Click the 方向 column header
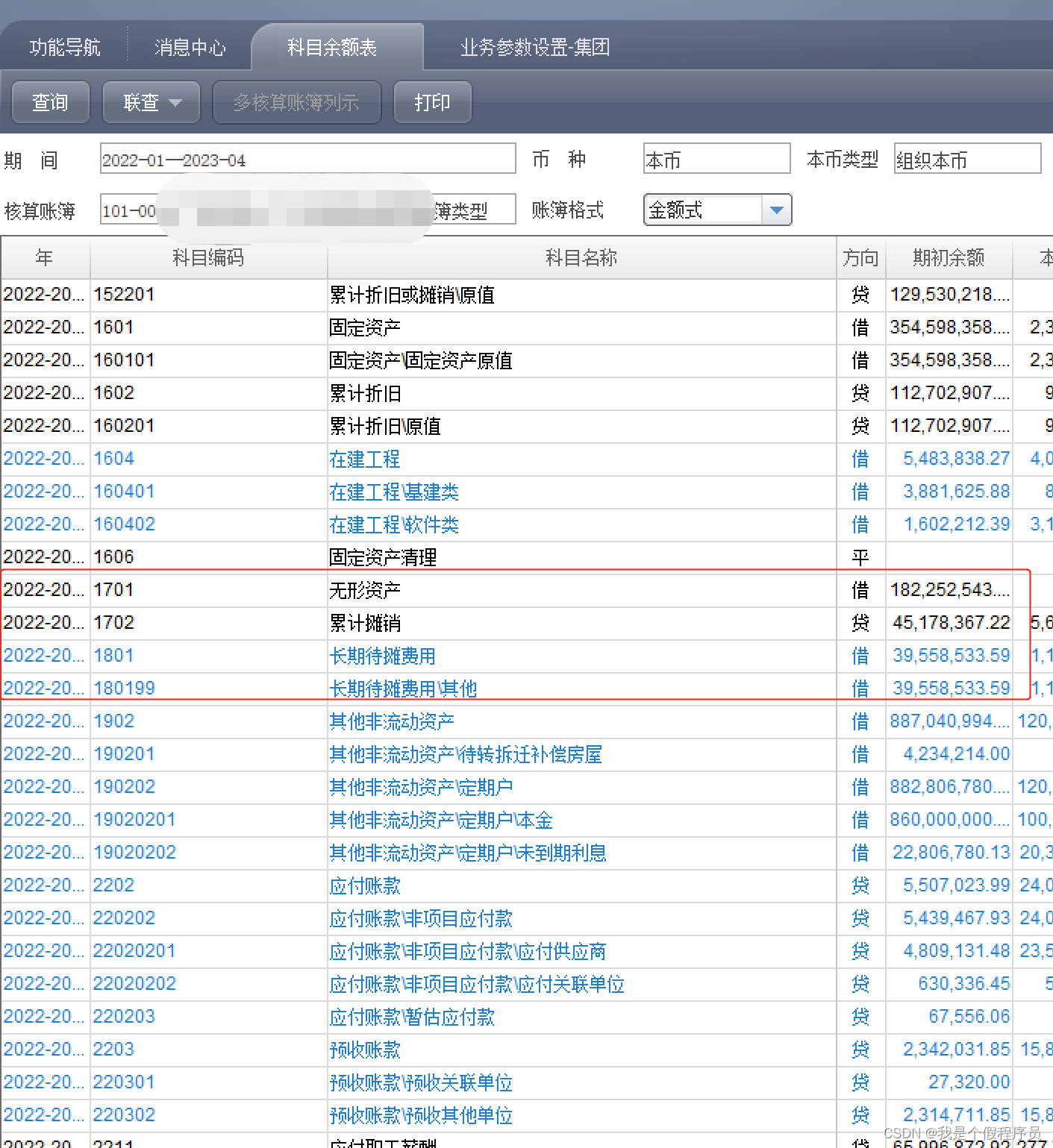The height and width of the screenshot is (1148, 1053). 860,258
